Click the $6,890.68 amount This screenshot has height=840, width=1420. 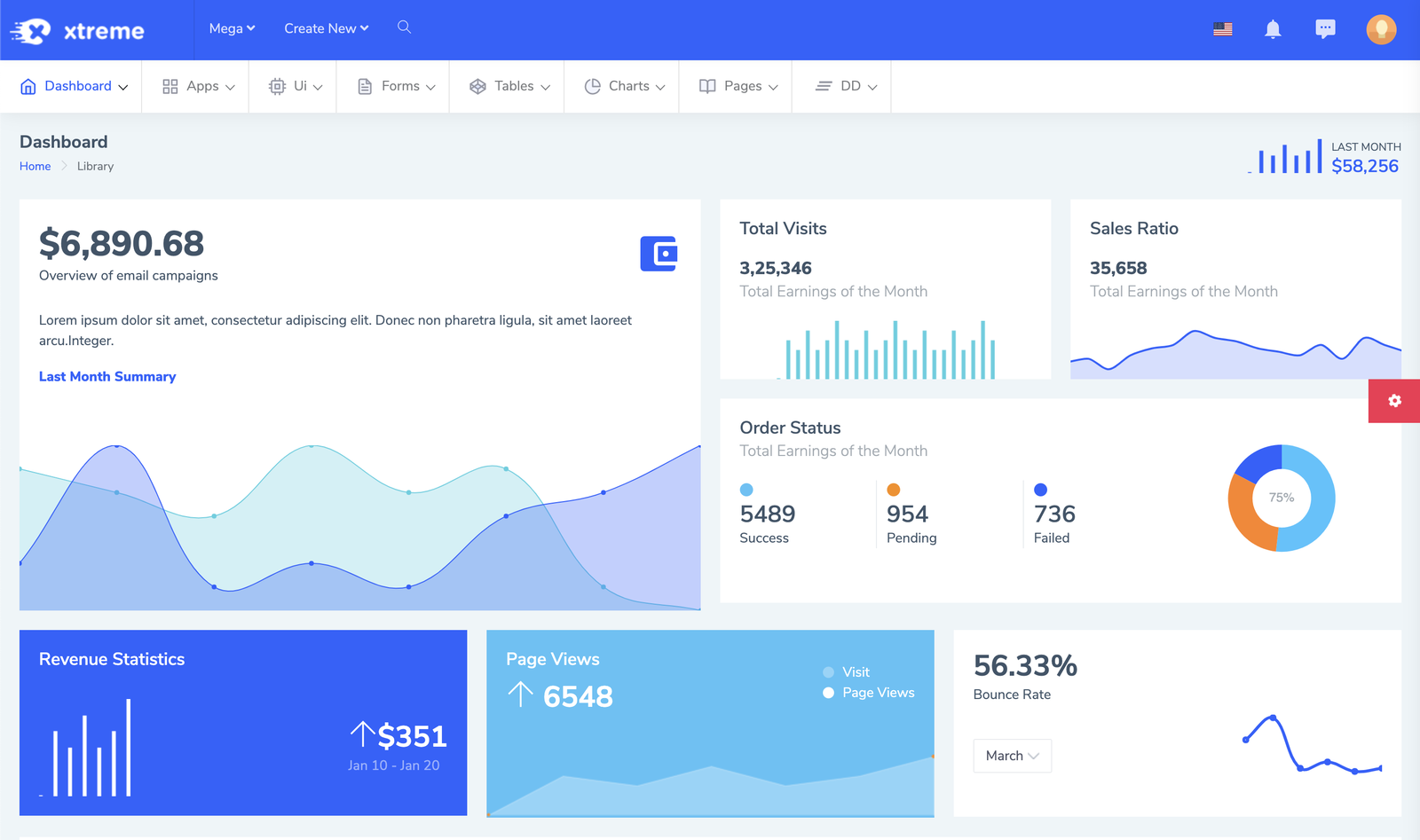122,243
